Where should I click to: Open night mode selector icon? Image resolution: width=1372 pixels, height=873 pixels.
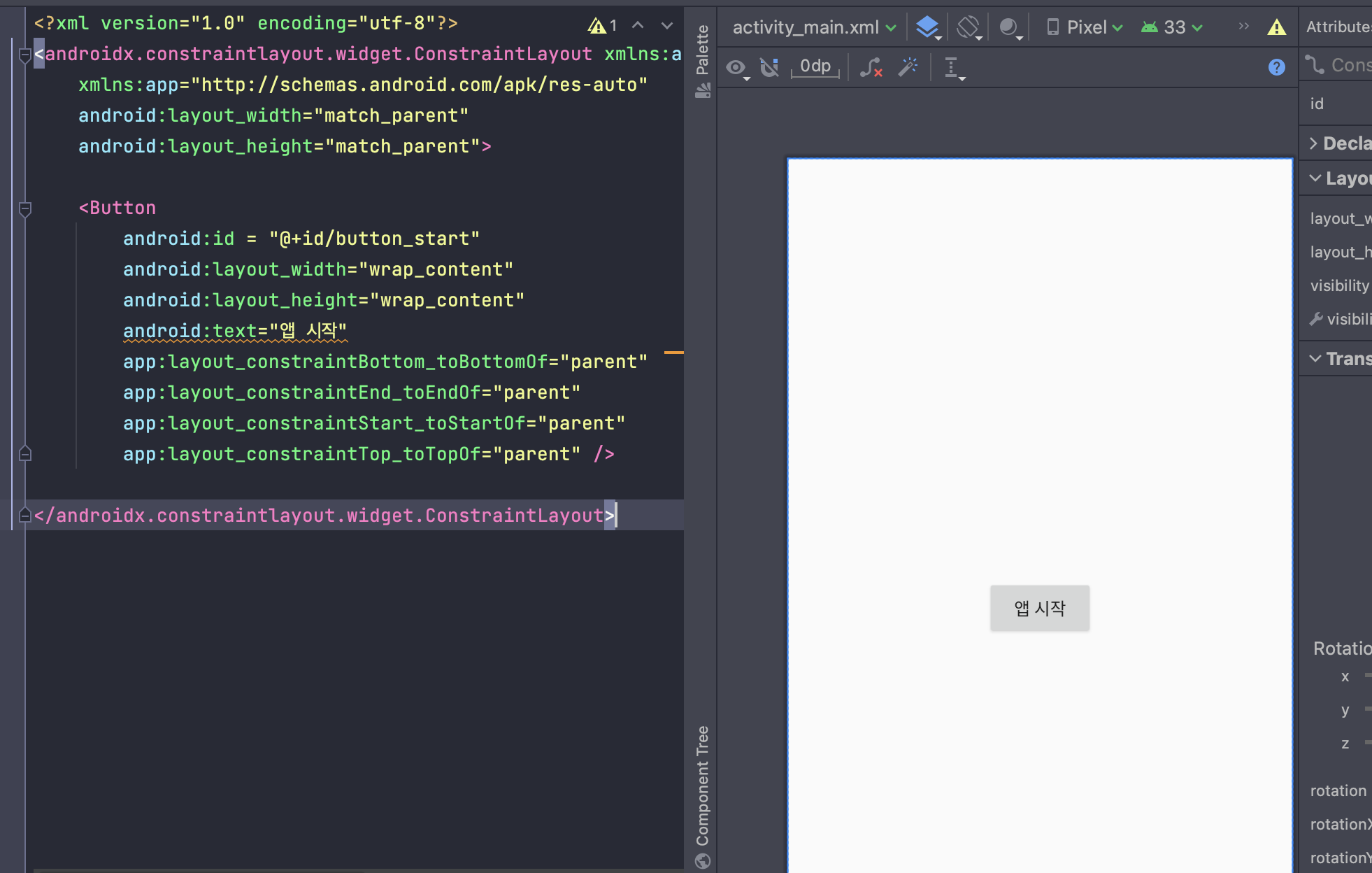tap(1010, 27)
